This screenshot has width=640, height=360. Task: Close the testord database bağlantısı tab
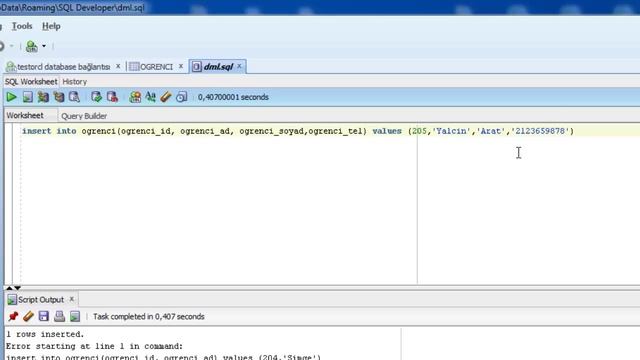coord(118,66)
